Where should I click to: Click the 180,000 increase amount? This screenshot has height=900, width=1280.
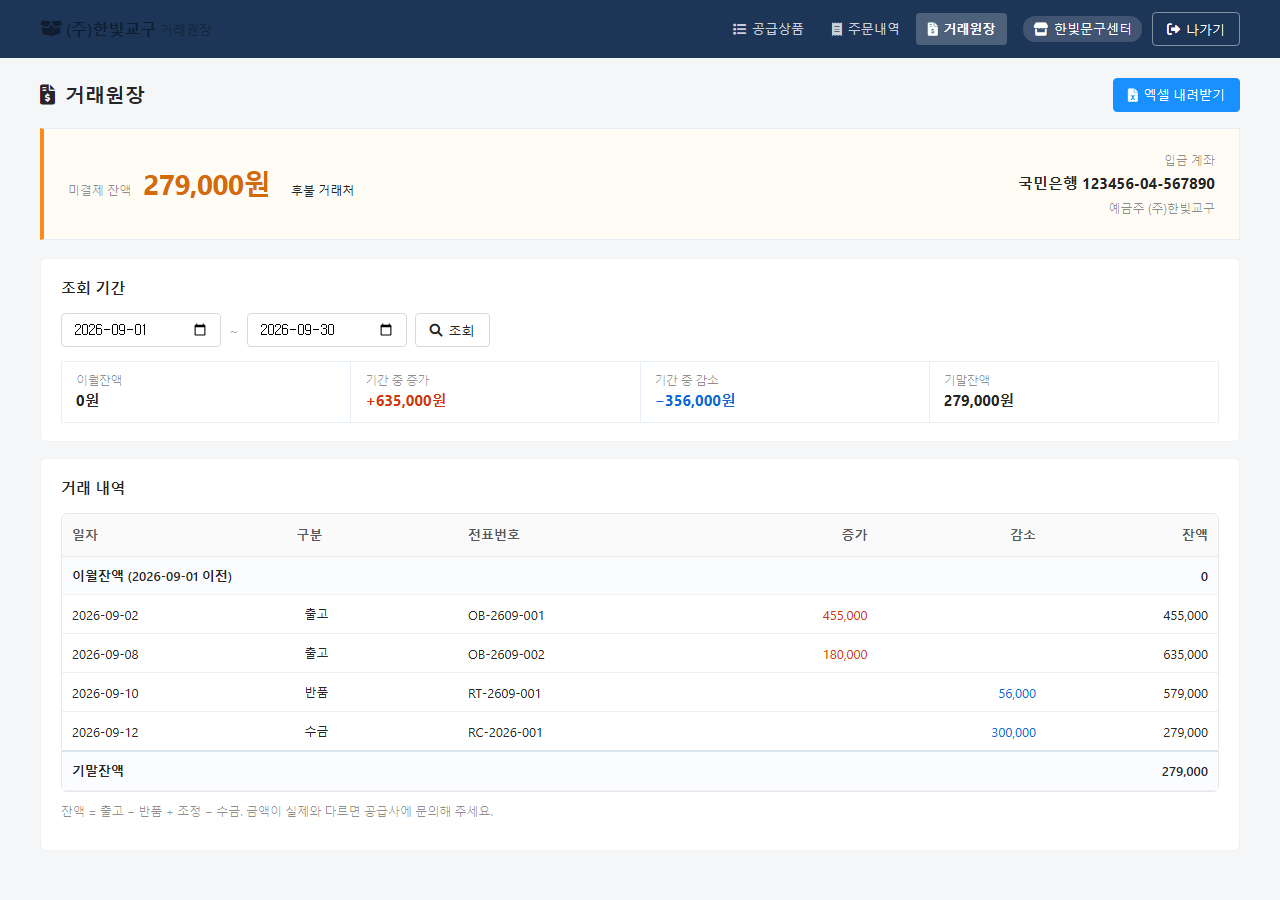845,654
